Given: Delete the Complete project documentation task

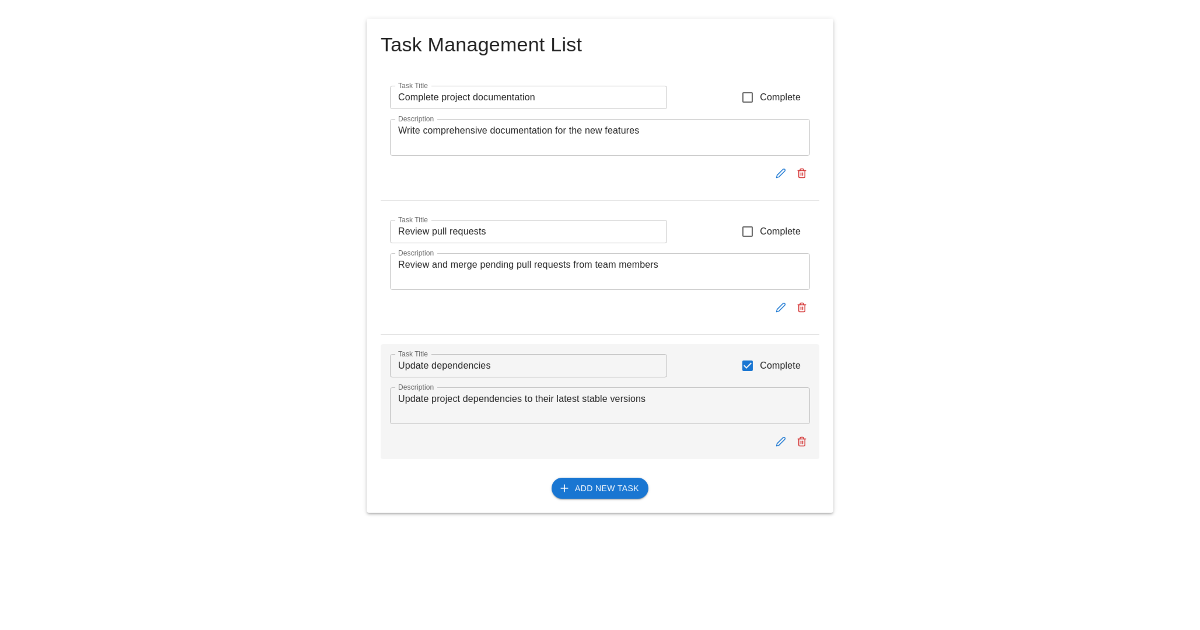Looking at the screenshot, I should pos(801,173).
